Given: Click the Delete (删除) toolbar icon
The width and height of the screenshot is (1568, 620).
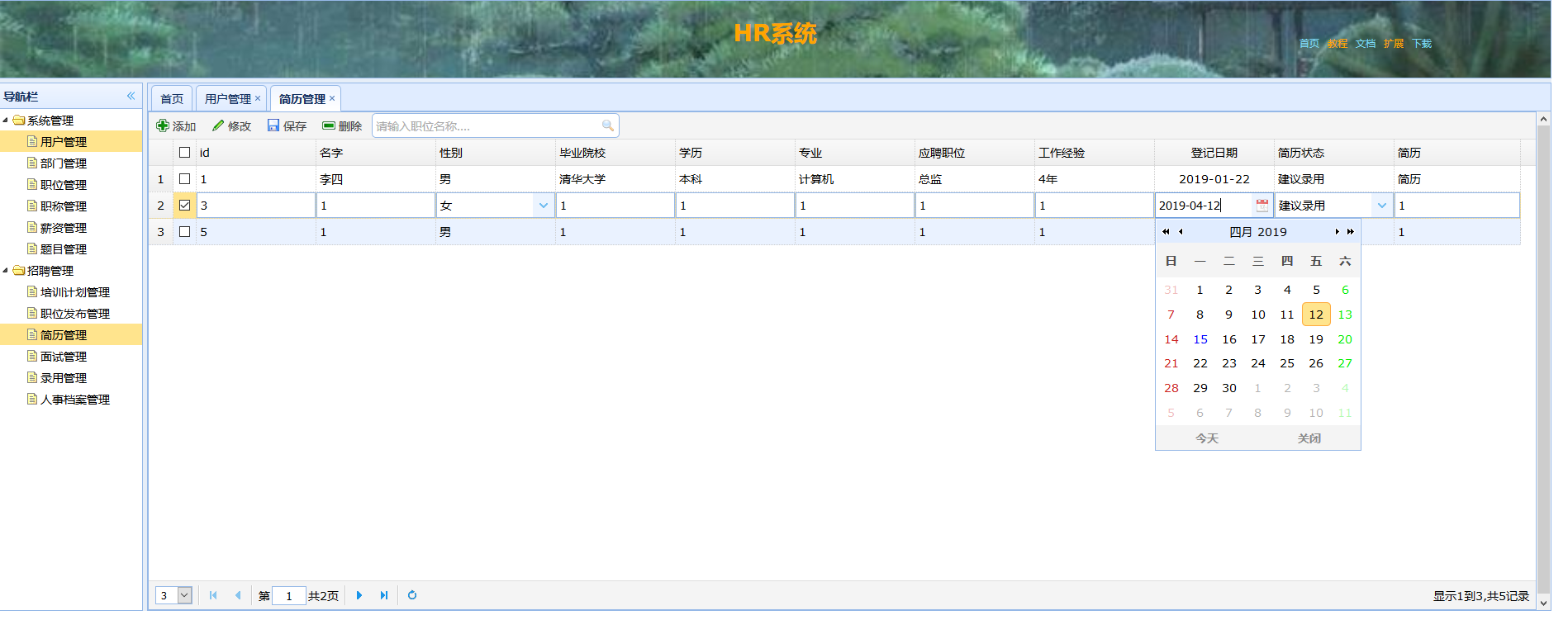Looking at the screenshot, I should [x=329, y=125].
